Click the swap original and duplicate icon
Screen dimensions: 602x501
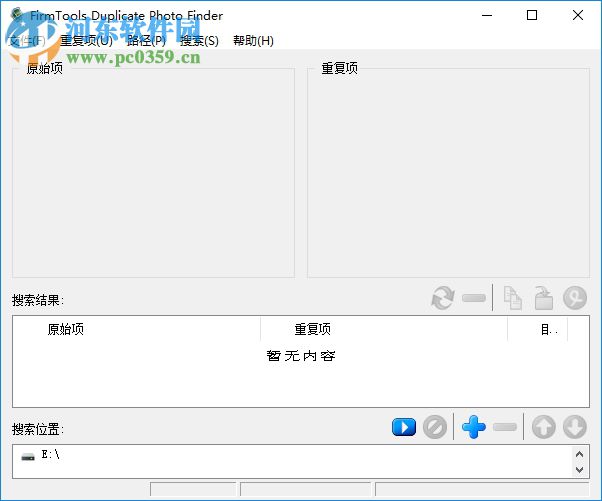443,298
